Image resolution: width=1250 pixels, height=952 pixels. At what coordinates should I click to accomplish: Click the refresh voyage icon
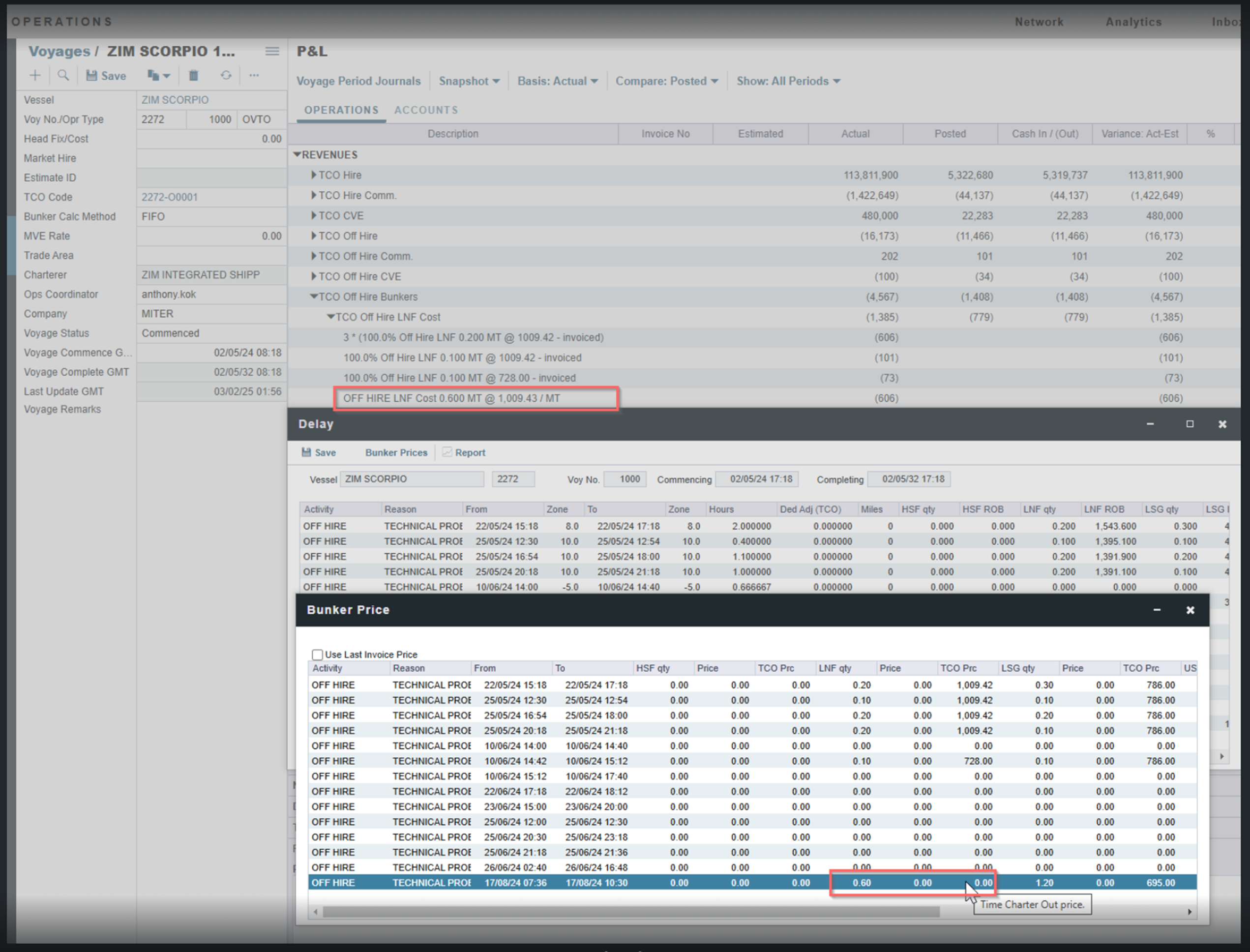226,75
